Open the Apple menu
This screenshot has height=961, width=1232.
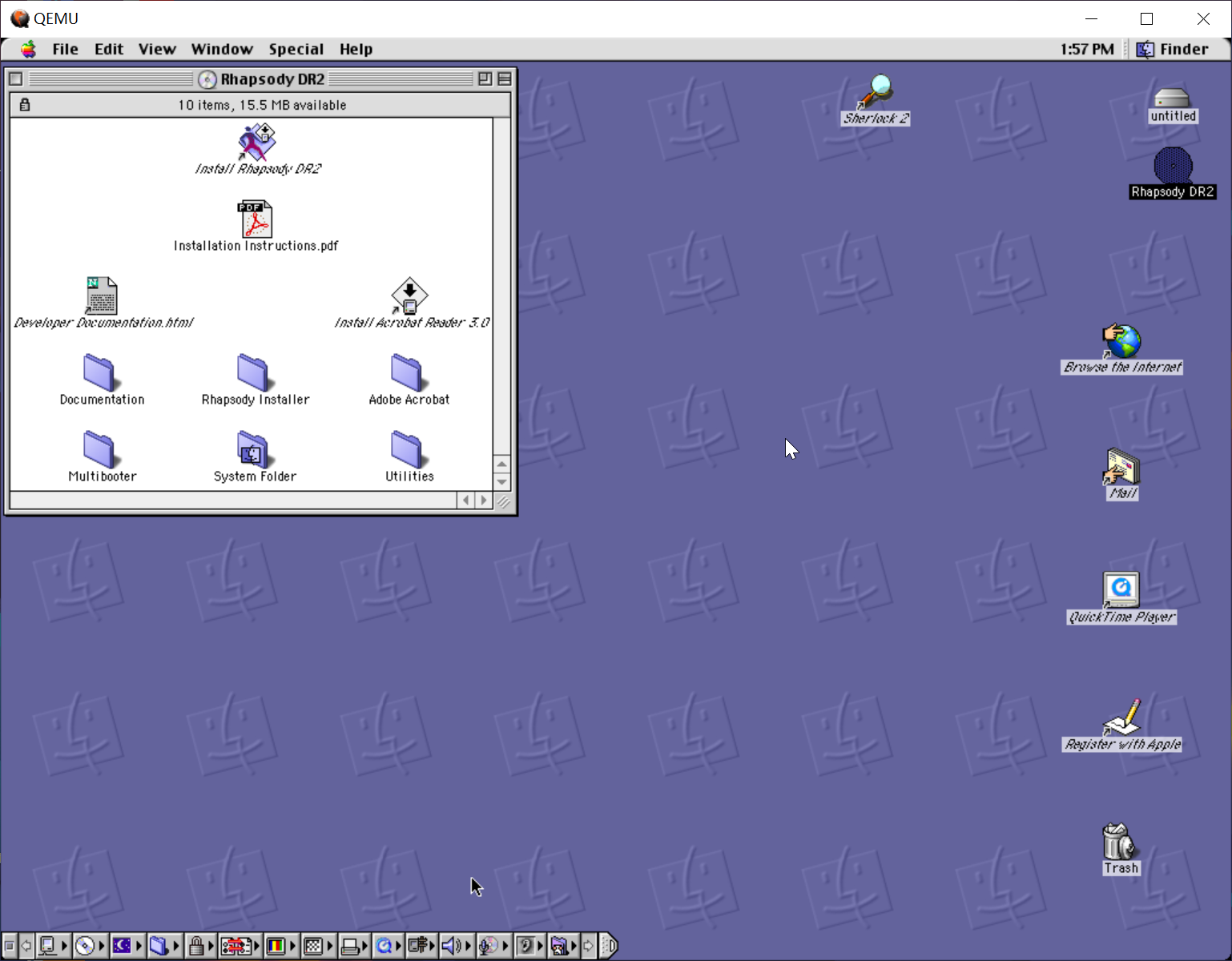click(x=28, y=49)
